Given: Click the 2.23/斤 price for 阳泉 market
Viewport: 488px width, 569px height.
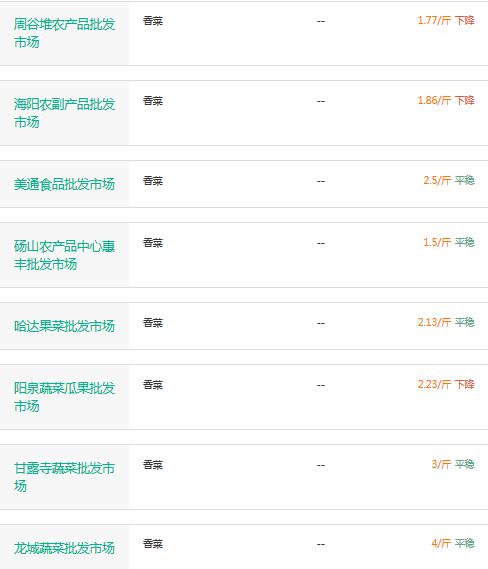Looking at the screenshot, I should coord(434,384).
